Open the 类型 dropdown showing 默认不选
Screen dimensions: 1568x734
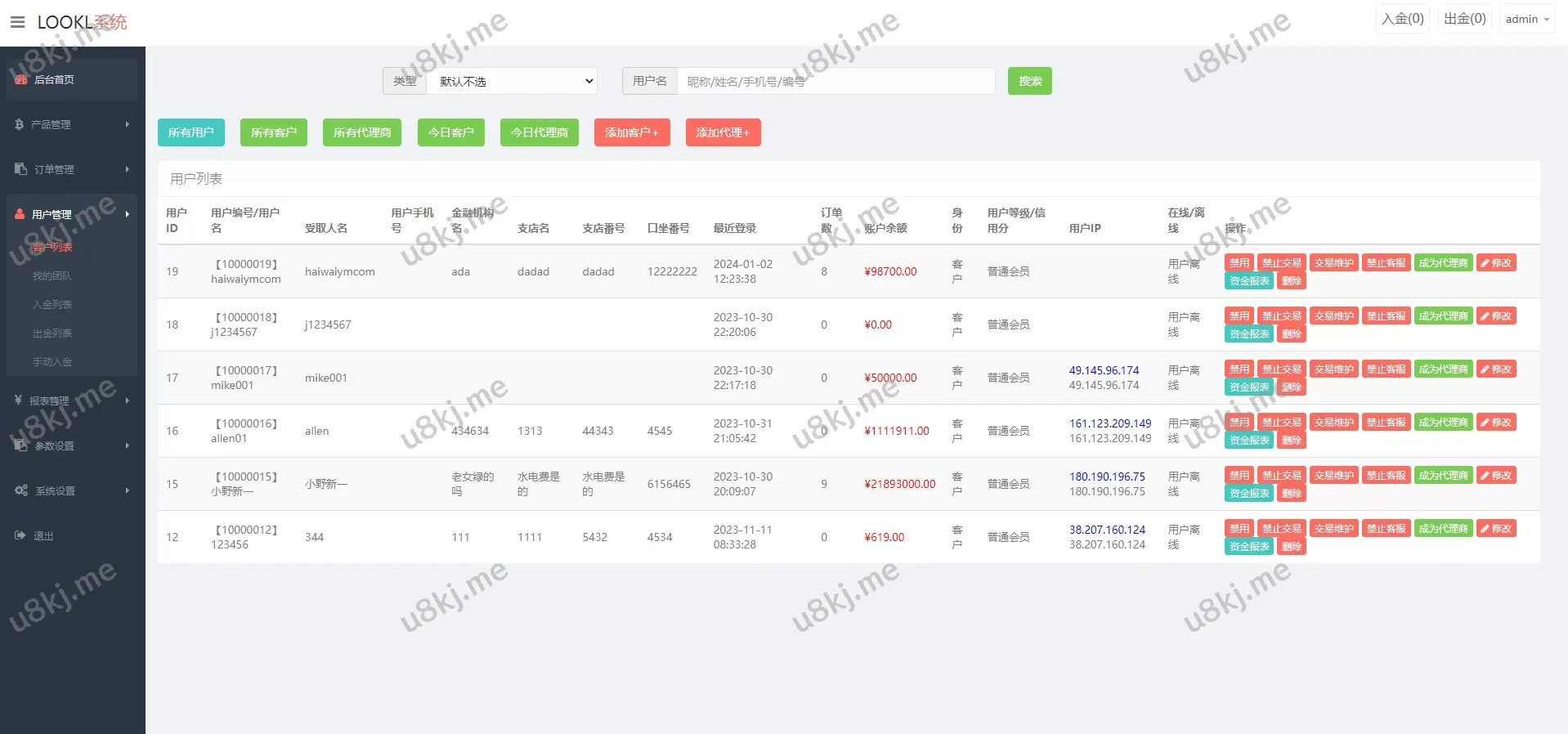pos(512,81)
